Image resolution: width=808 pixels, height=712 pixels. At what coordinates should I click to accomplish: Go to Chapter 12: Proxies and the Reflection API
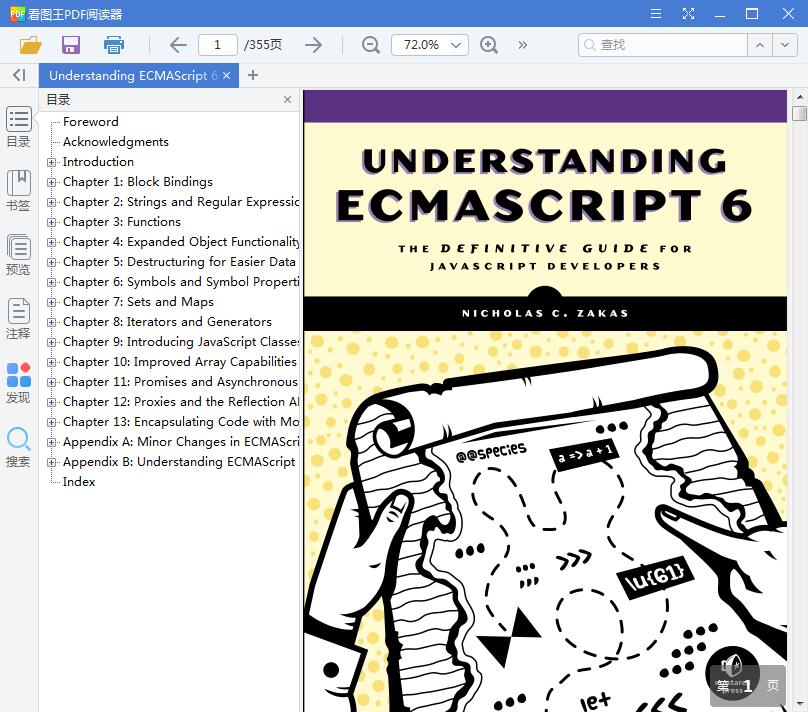tap(180, 402)
